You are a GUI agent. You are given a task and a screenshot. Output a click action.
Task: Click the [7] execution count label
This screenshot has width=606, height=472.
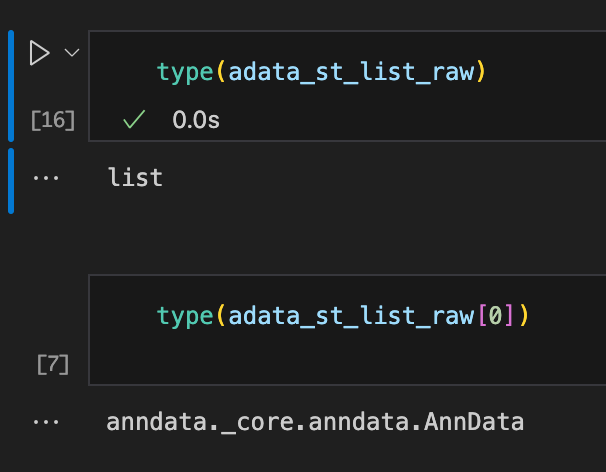coord(53,364)
